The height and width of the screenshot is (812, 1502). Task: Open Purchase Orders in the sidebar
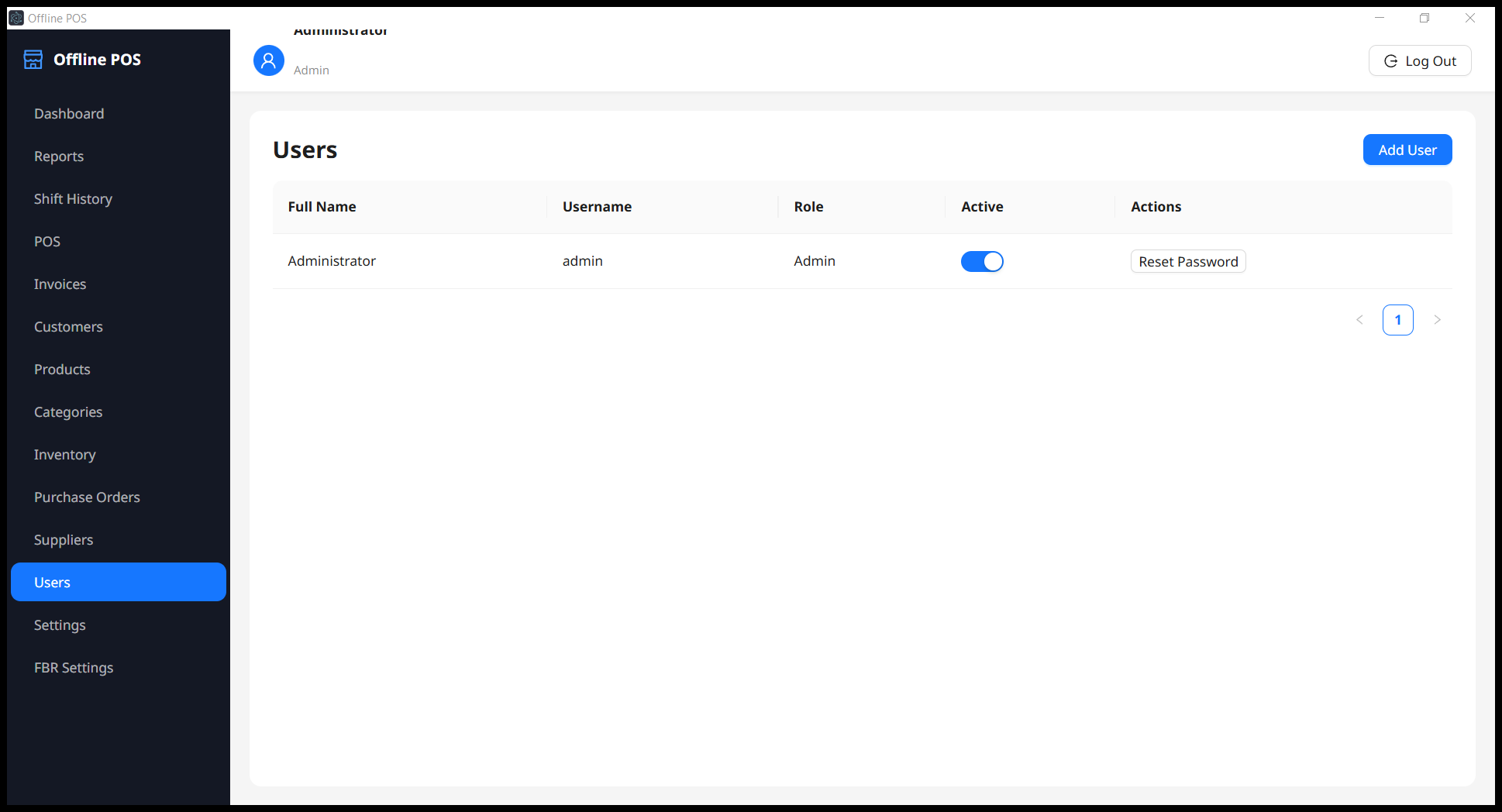[x=119, y=497]
